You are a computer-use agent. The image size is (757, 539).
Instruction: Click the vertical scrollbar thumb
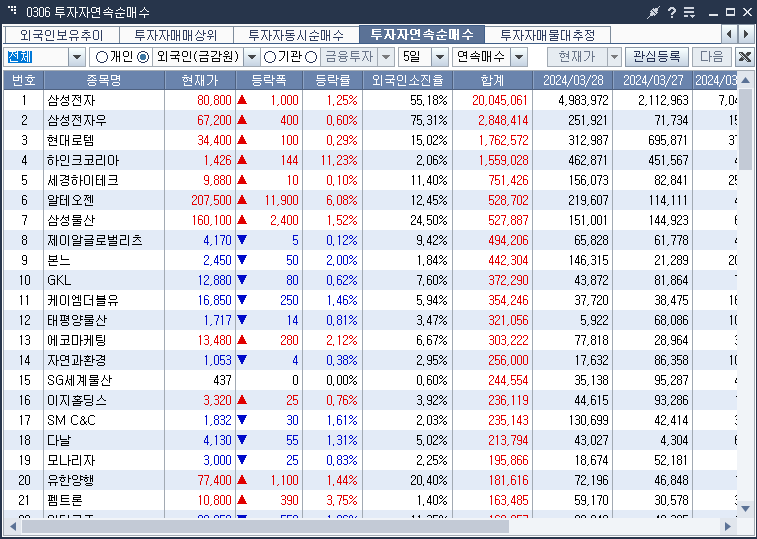(745, 129)
